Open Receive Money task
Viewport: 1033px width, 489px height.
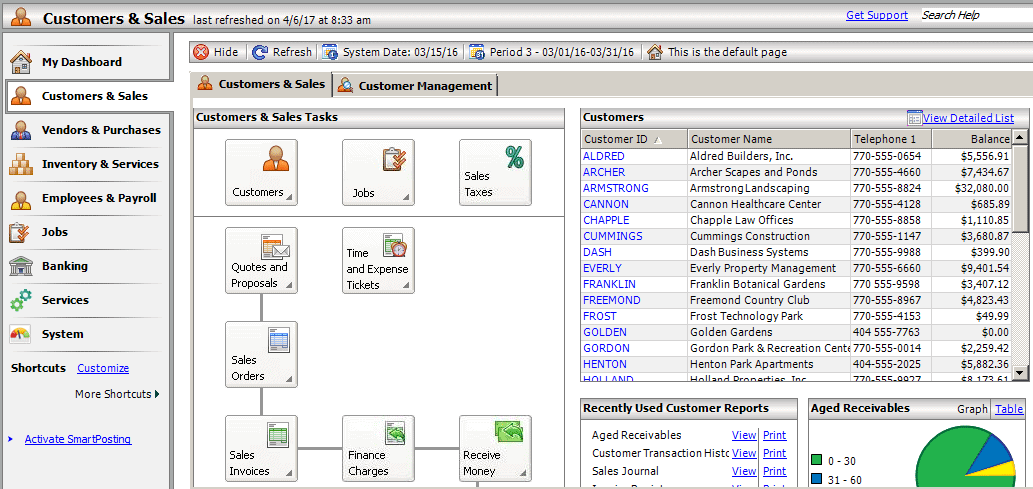[x=495, y=448]
